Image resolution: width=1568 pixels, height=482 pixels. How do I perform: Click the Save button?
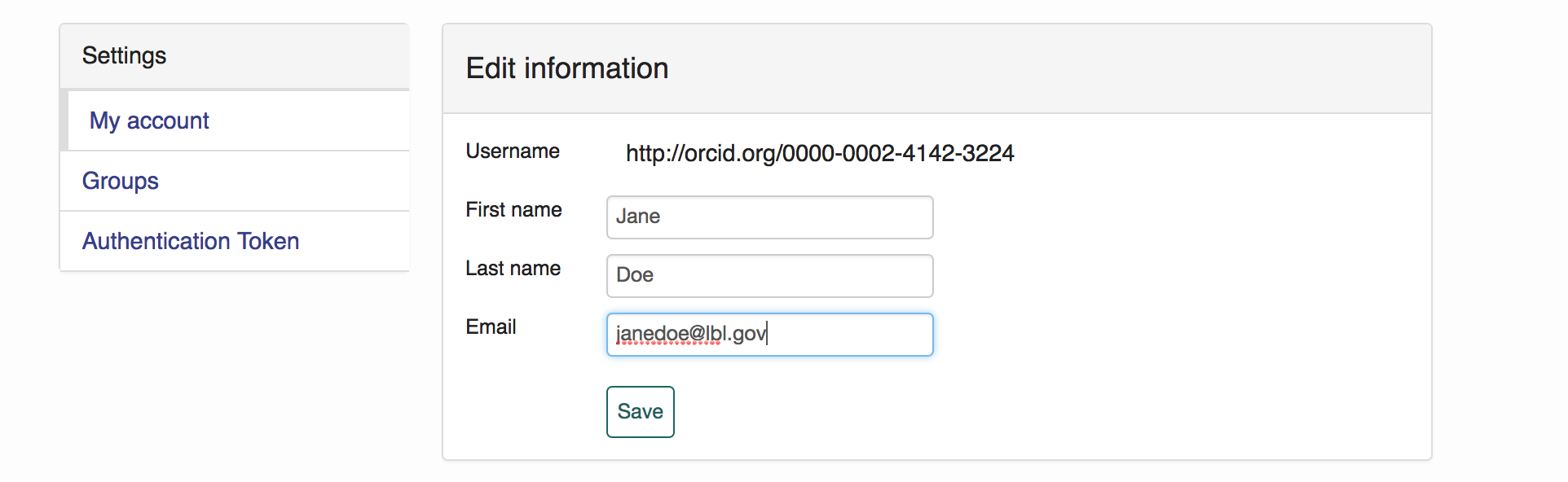(640, 412)
